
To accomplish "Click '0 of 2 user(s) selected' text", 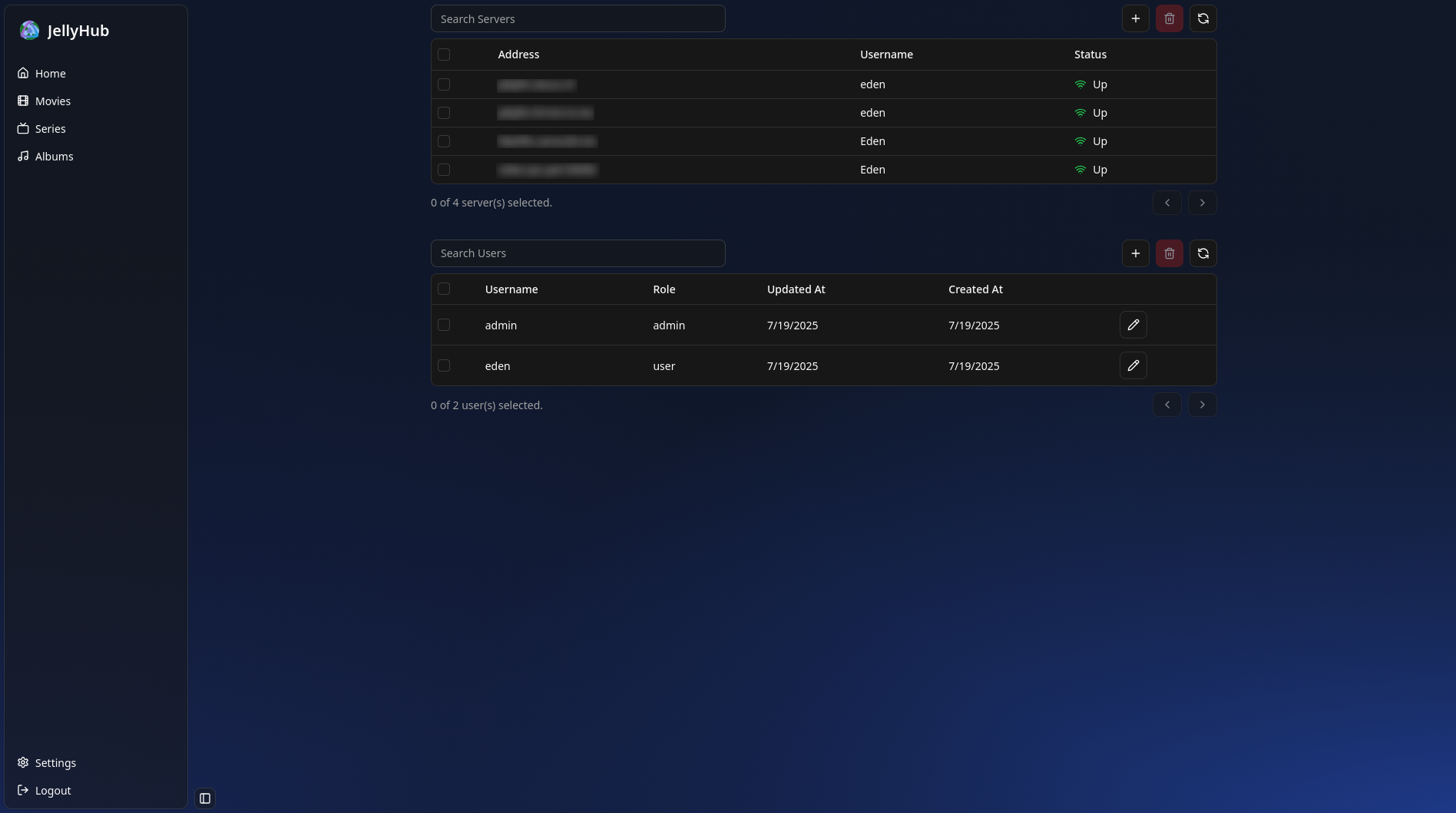I will point(487,405).
